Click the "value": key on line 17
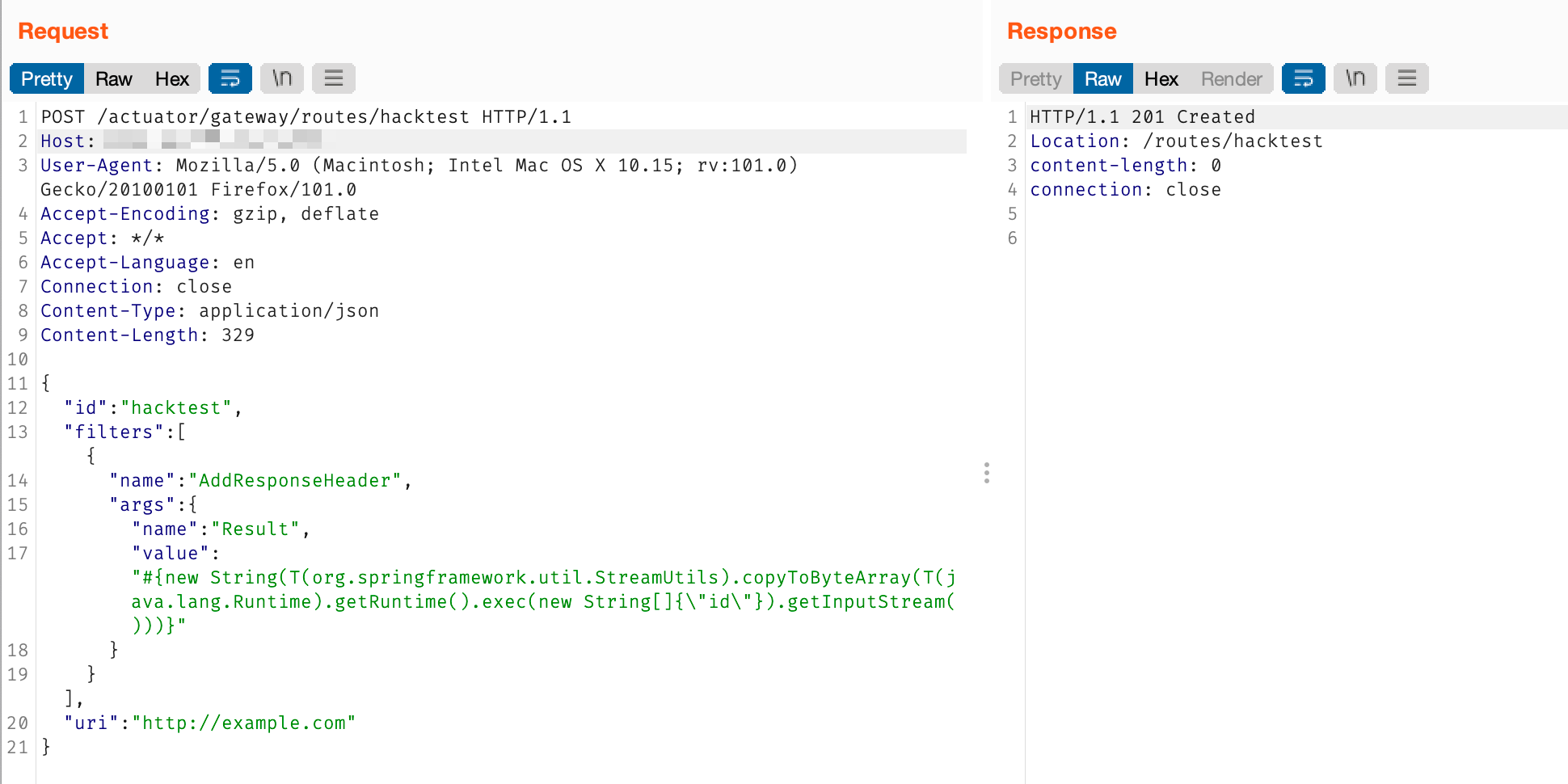The image size is (1568, 784). [175, 553]
